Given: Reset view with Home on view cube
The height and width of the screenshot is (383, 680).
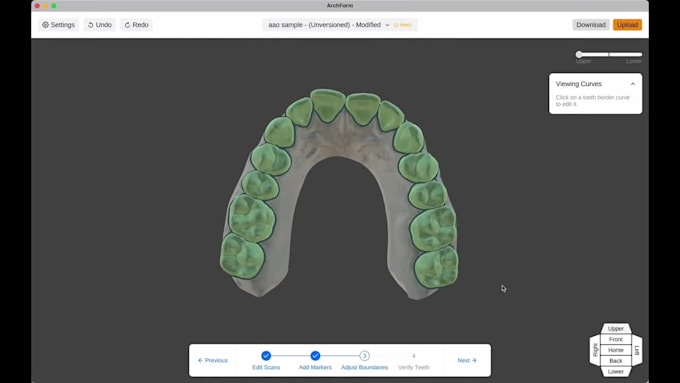Looking at the screenshot, I should point(615,350).
